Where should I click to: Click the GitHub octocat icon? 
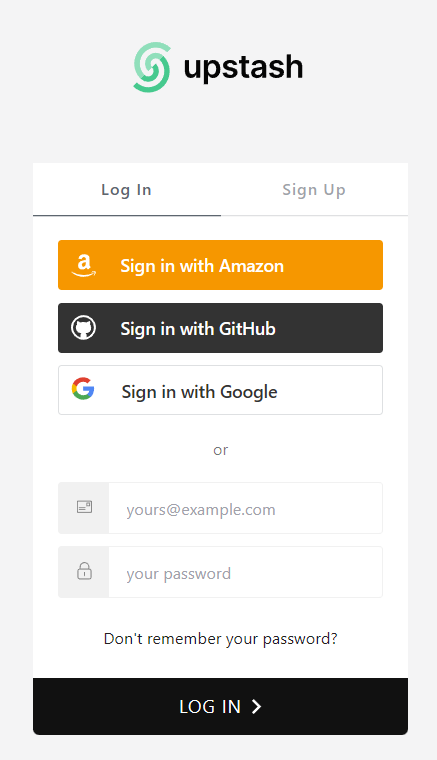coord(83,328)
